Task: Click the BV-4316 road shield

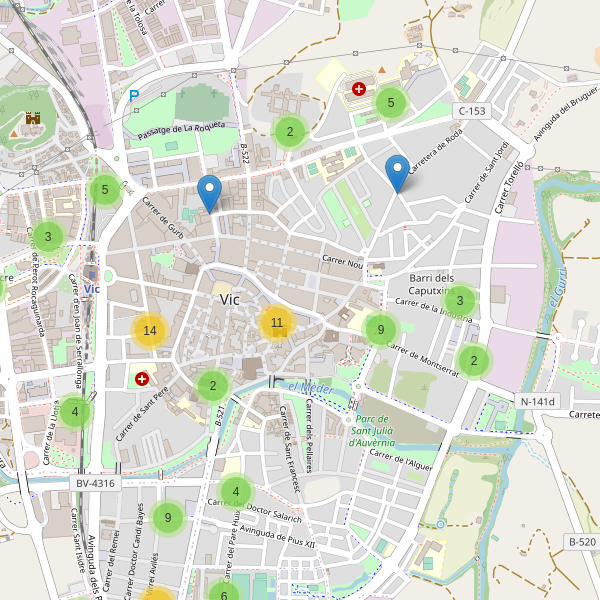Action: 95,483
